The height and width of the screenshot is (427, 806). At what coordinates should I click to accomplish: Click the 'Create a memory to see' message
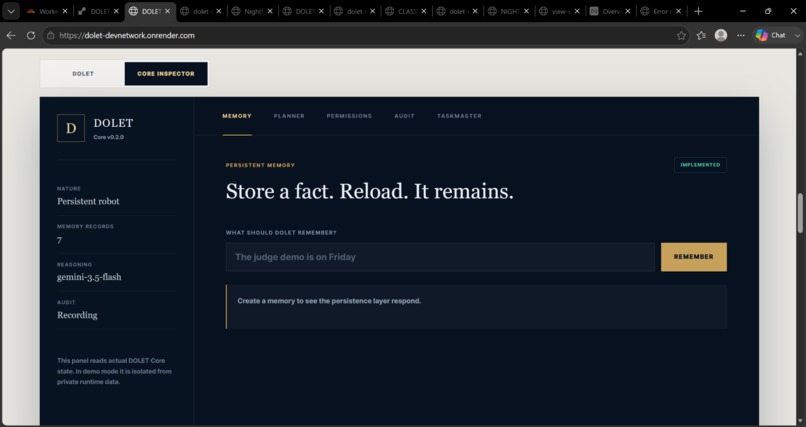(329, 301)
